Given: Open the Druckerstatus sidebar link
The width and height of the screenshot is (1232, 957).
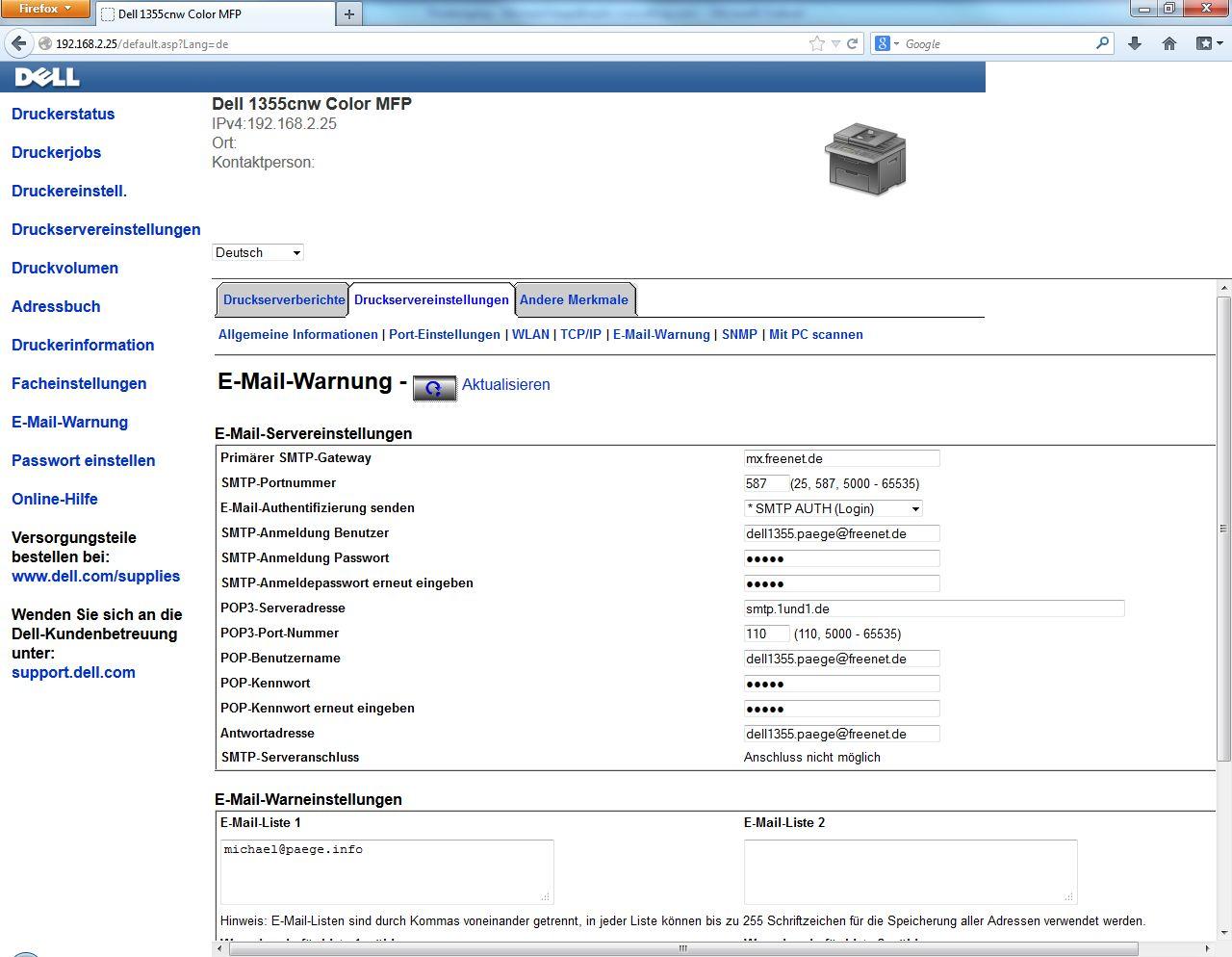Looking at the screenshot, I should point(63,114).
